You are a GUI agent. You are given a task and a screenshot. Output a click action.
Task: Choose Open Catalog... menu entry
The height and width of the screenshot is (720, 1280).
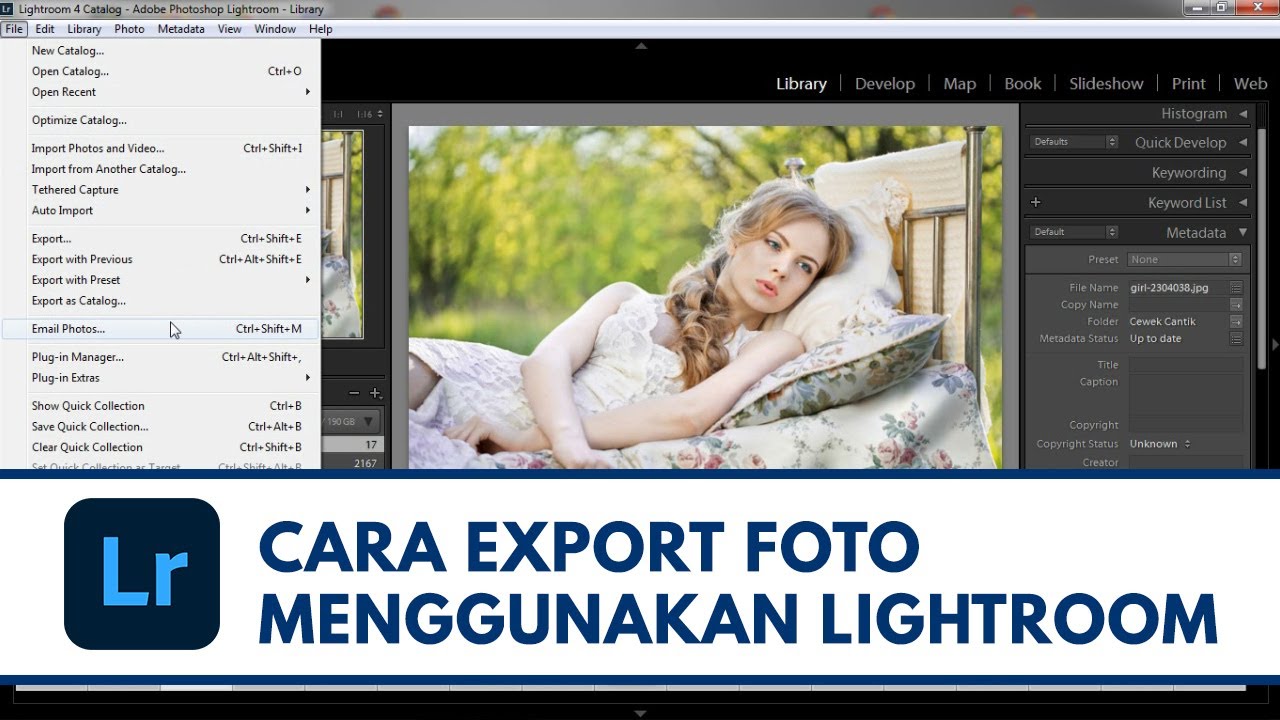160,71
